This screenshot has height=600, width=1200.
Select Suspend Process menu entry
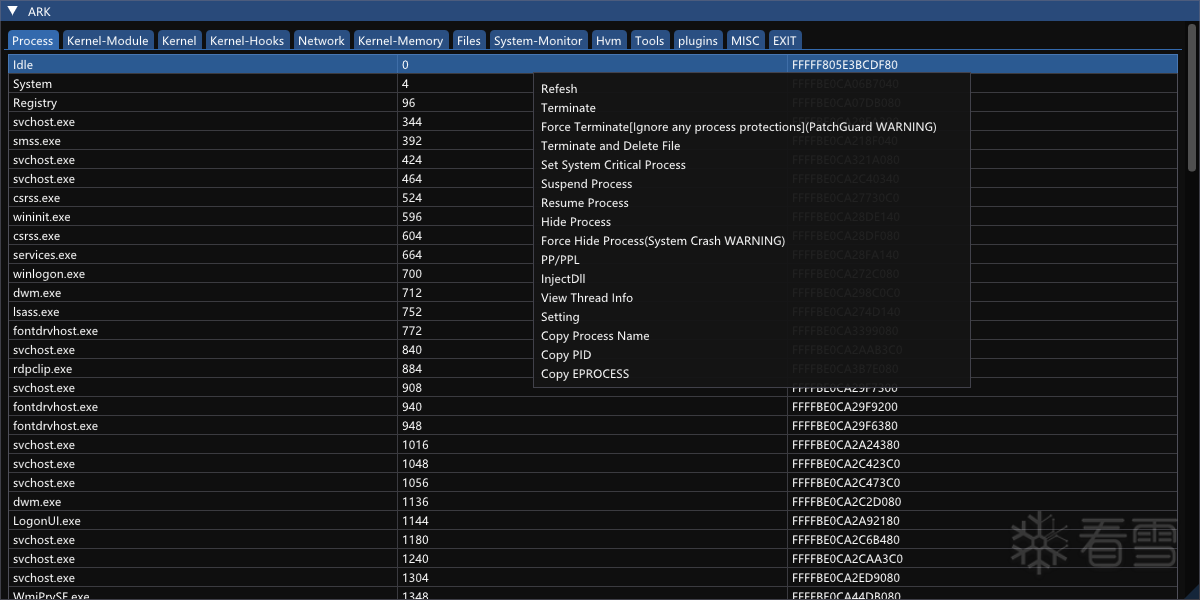click(x=587, y=184)
